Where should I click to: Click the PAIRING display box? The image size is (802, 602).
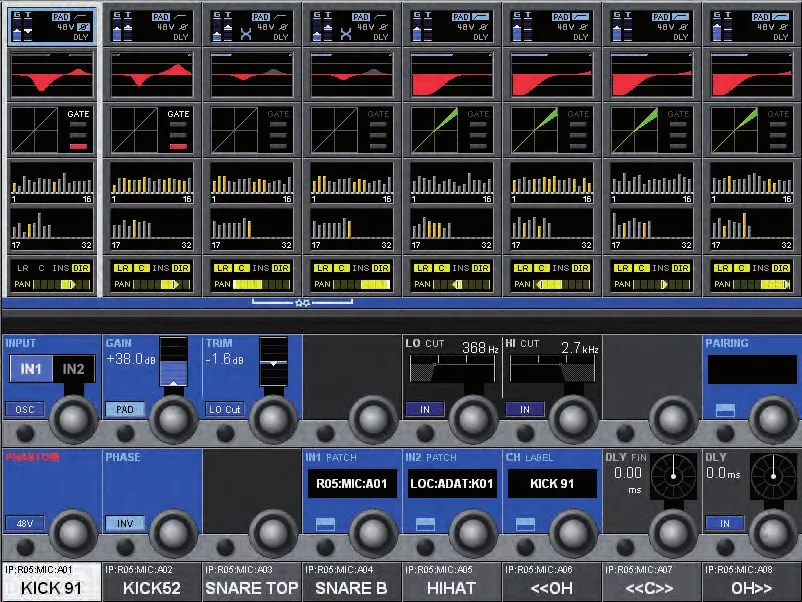752,369
